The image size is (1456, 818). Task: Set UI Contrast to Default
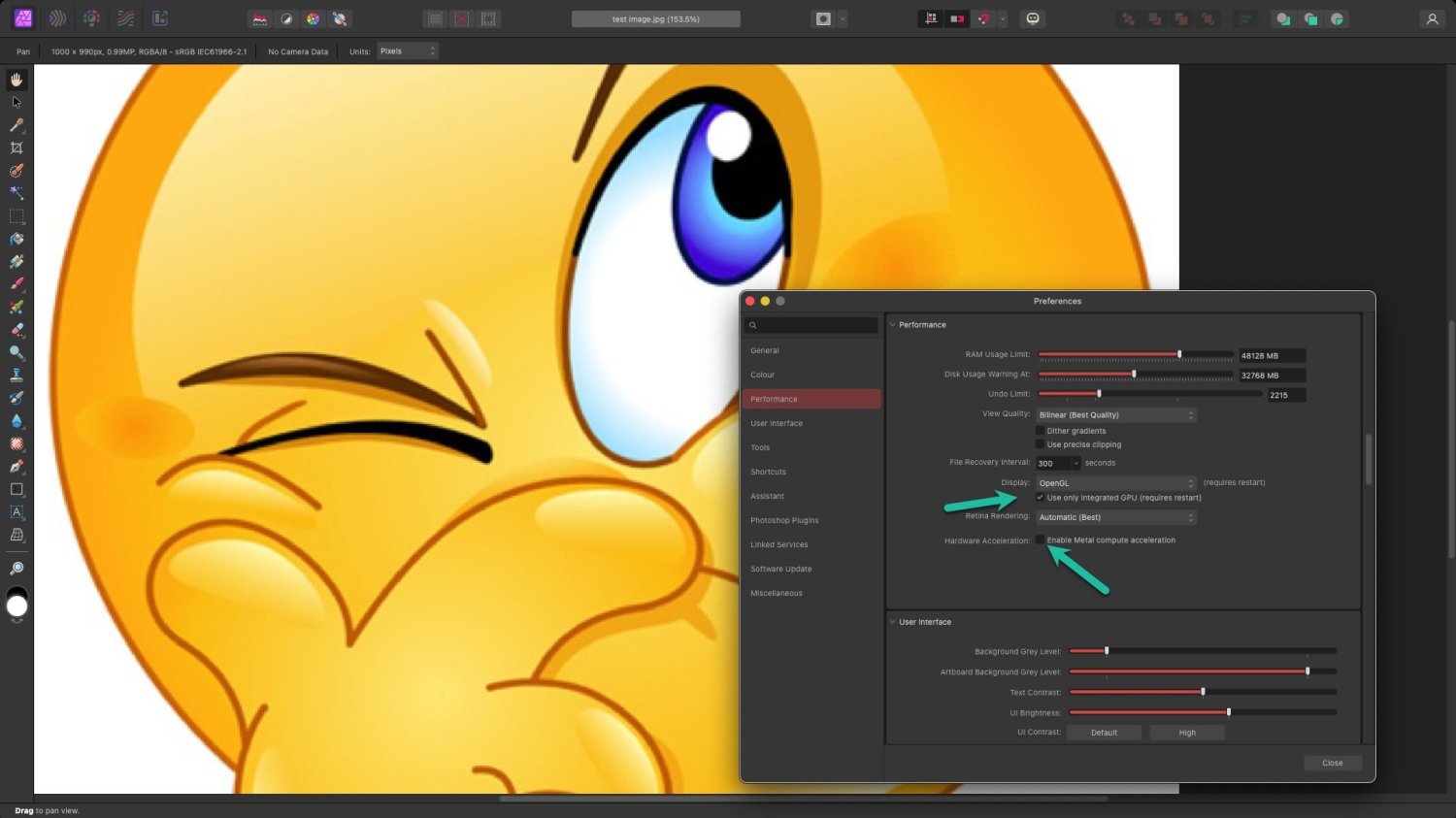point(1105,733)
